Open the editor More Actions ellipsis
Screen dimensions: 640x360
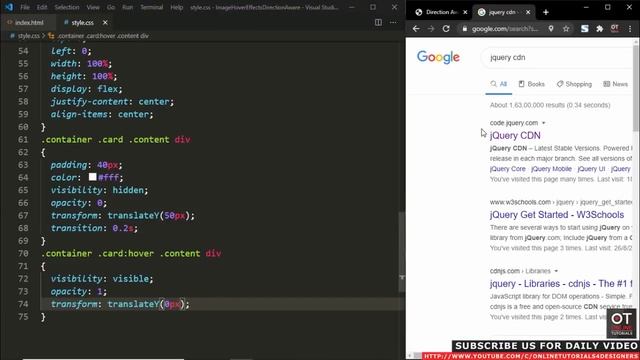pos(393,22)
